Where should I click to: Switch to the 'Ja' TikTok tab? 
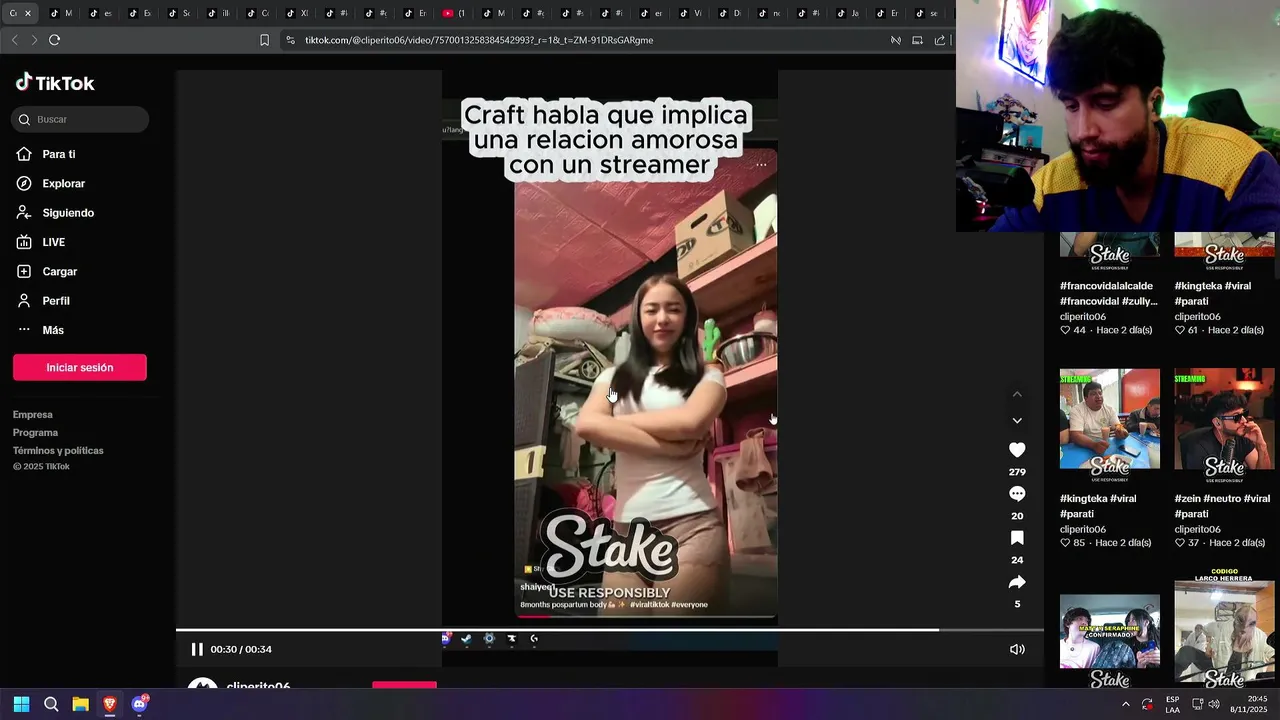(x=847, y=13)
